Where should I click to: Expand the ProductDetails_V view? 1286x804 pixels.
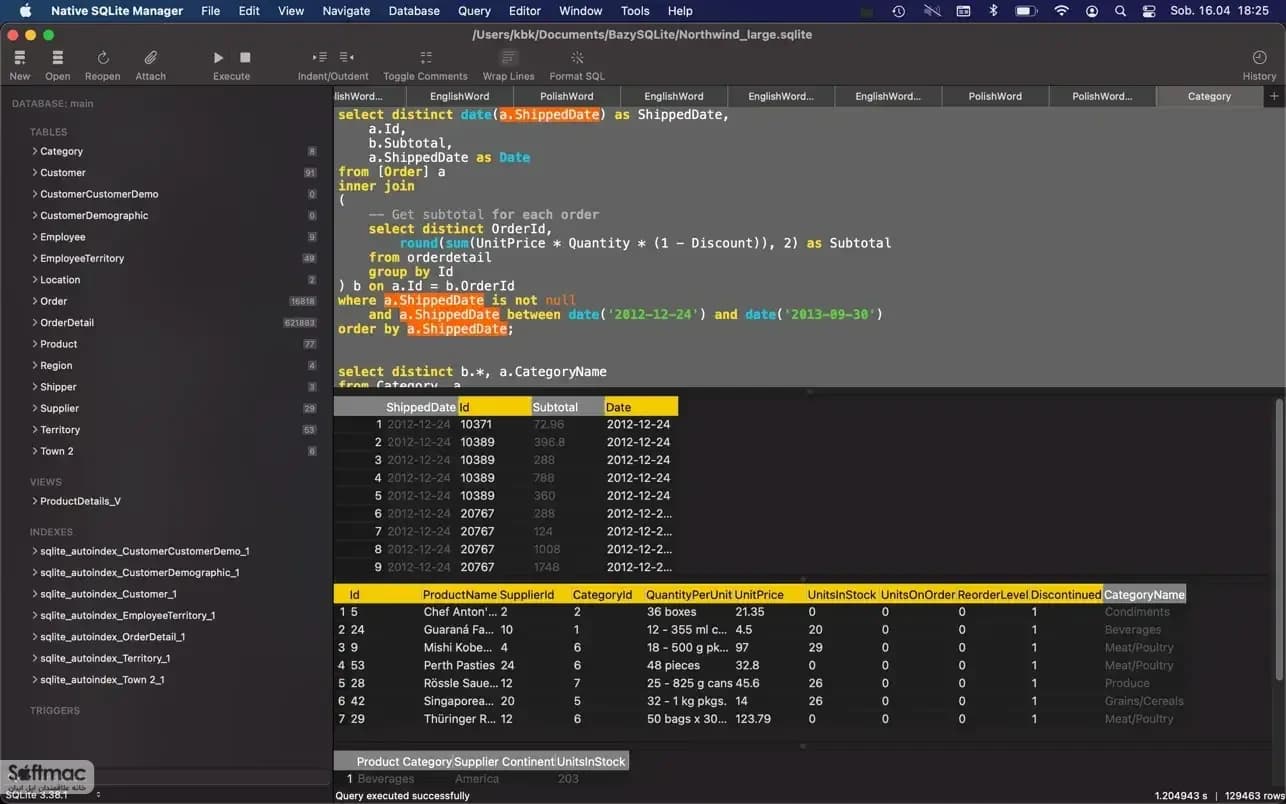34,501
